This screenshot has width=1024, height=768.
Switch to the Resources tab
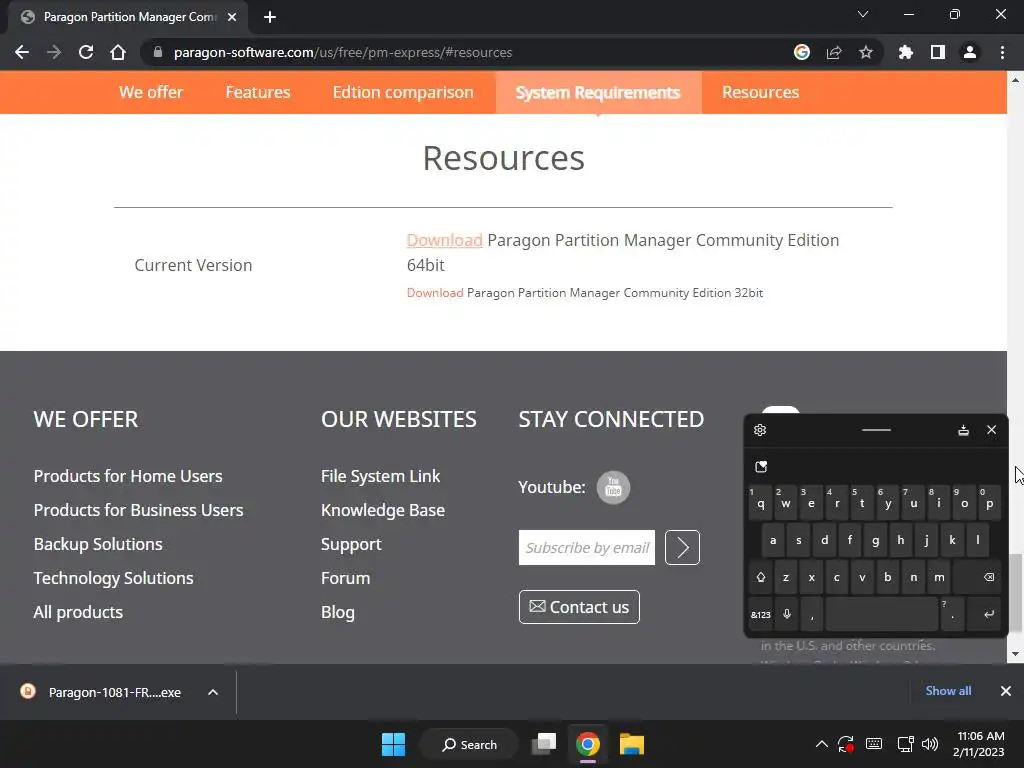click(760, 92)
